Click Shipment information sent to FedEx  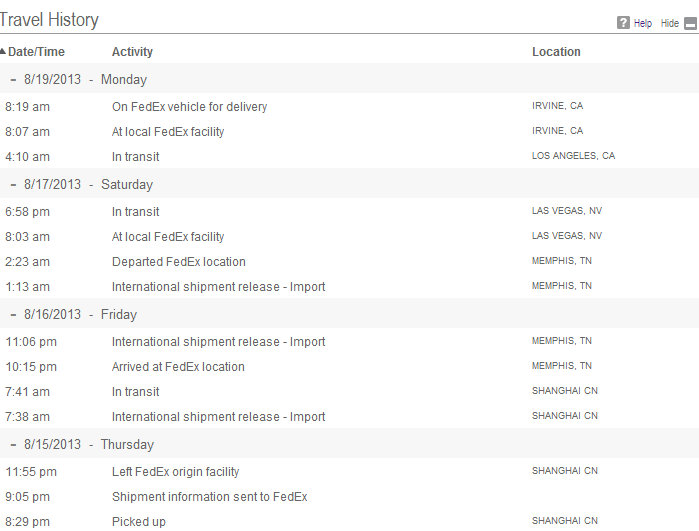pos(210,497)
